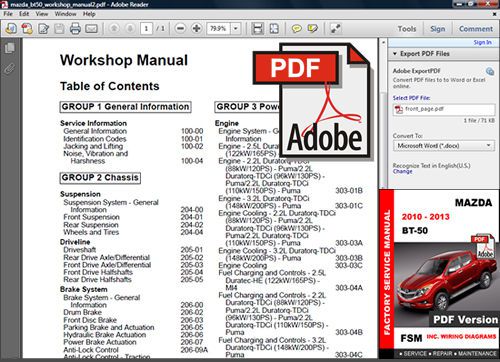Click the Edit/sign document toolbar icon
The width and height of the screenshot is (500, 362).
tap(43, 29)
